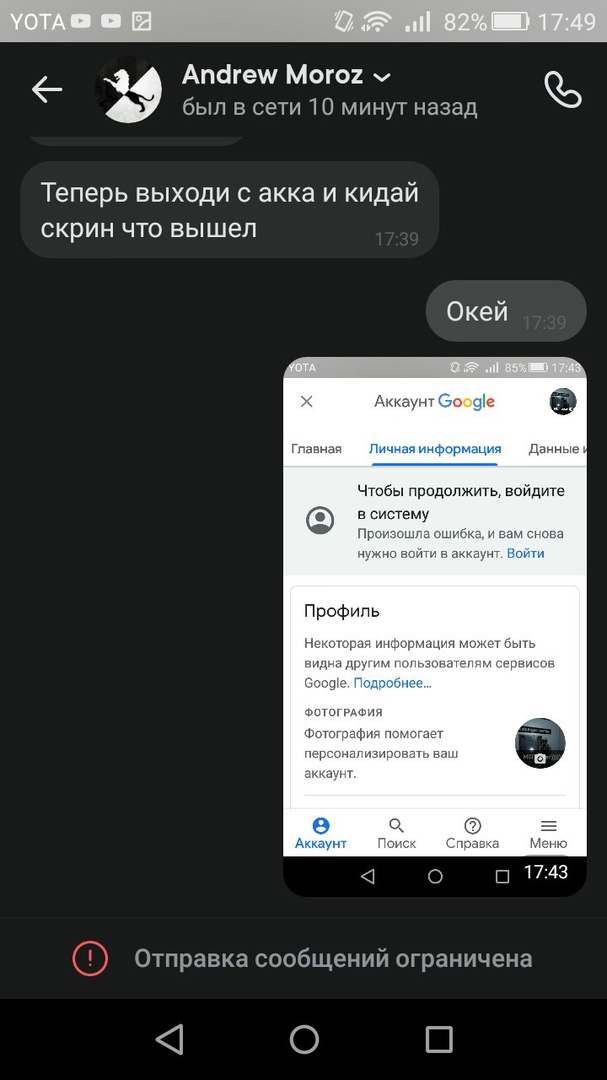607x1080 pixels.
Task: Tap the 'Аккаунт' tab icon in screenshot
Action: click(320, 826)
